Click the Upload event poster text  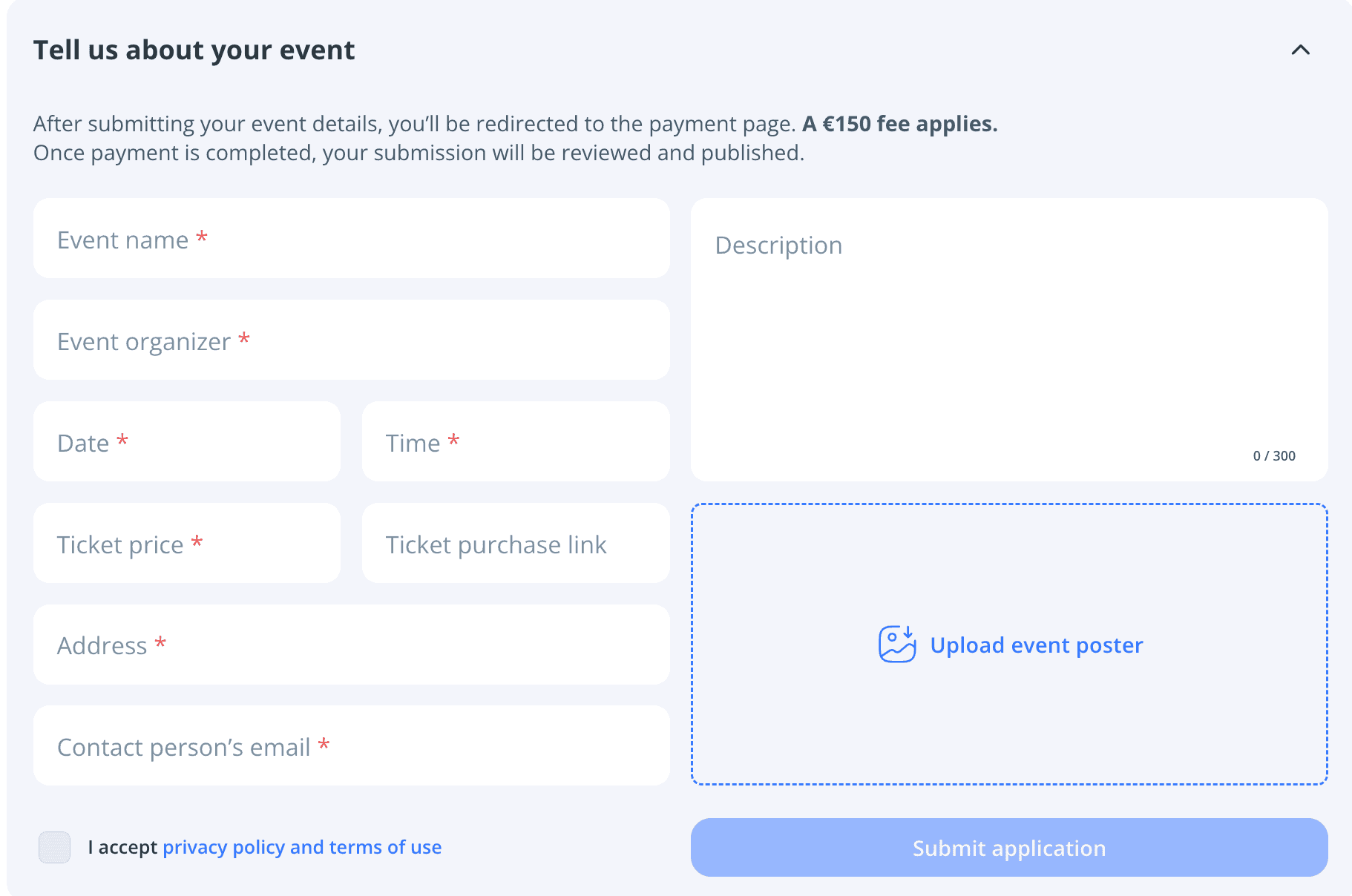pyautogui.click(x=1037, y=645)
